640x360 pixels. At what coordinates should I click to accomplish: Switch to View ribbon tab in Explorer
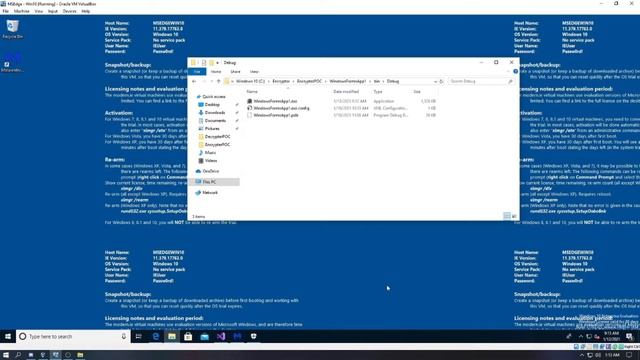point(254,71)
